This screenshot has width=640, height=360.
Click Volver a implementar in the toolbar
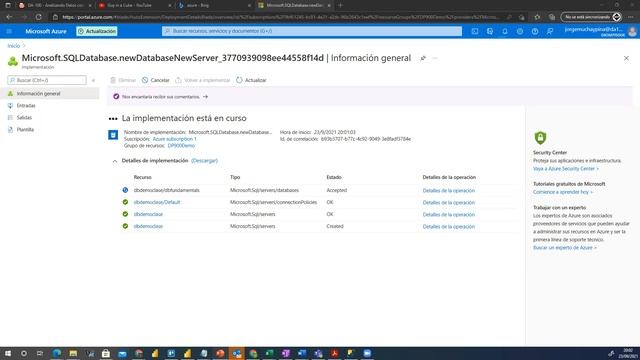(x=203, y=80)
